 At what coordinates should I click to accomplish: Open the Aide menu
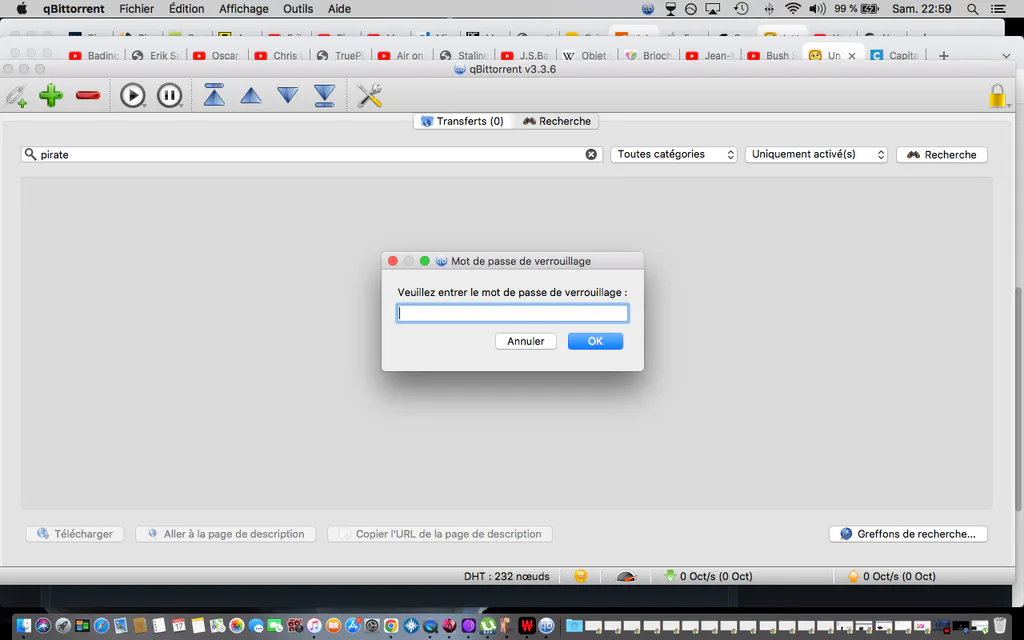click(339, 9)
